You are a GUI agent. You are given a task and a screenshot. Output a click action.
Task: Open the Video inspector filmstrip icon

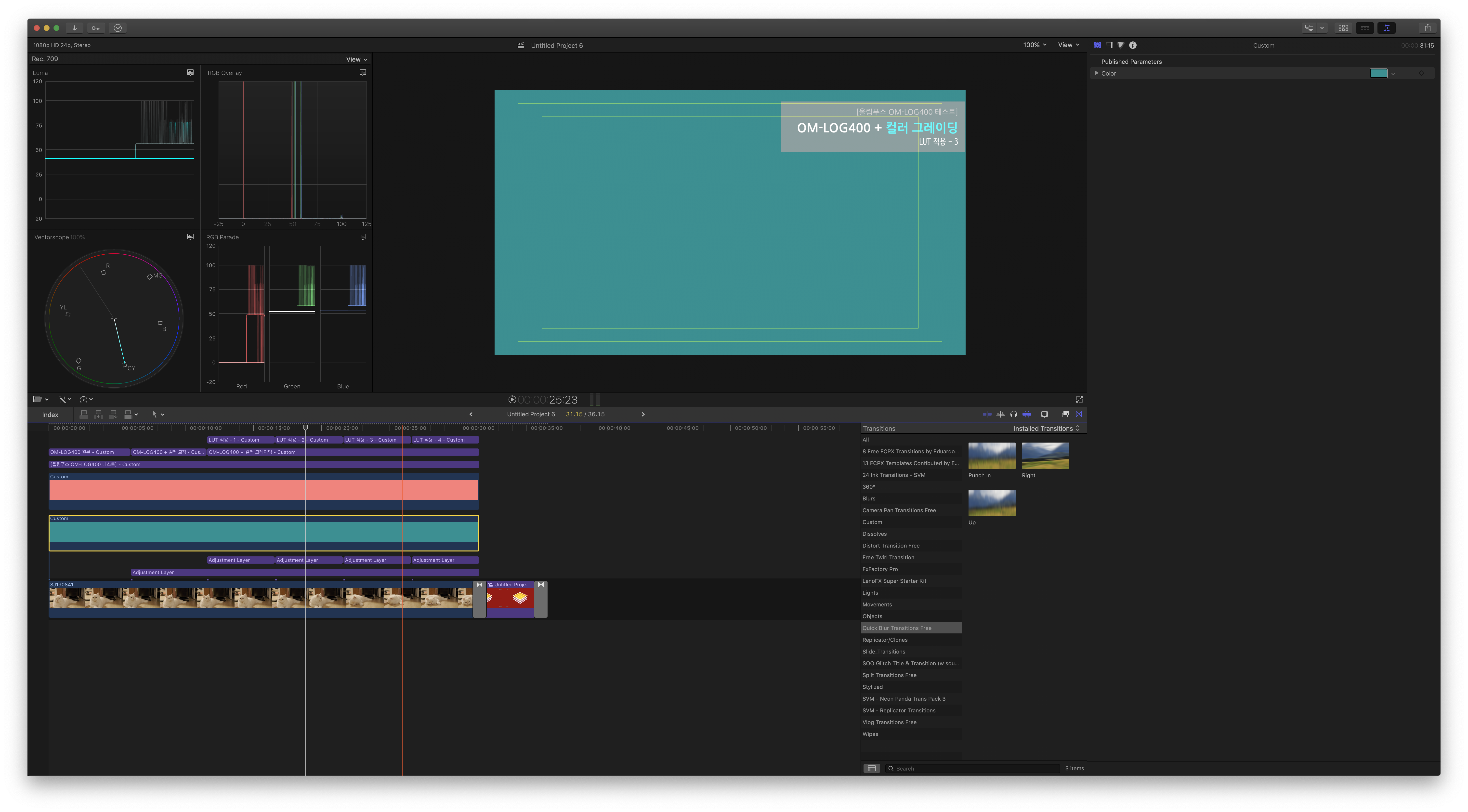1109,45
